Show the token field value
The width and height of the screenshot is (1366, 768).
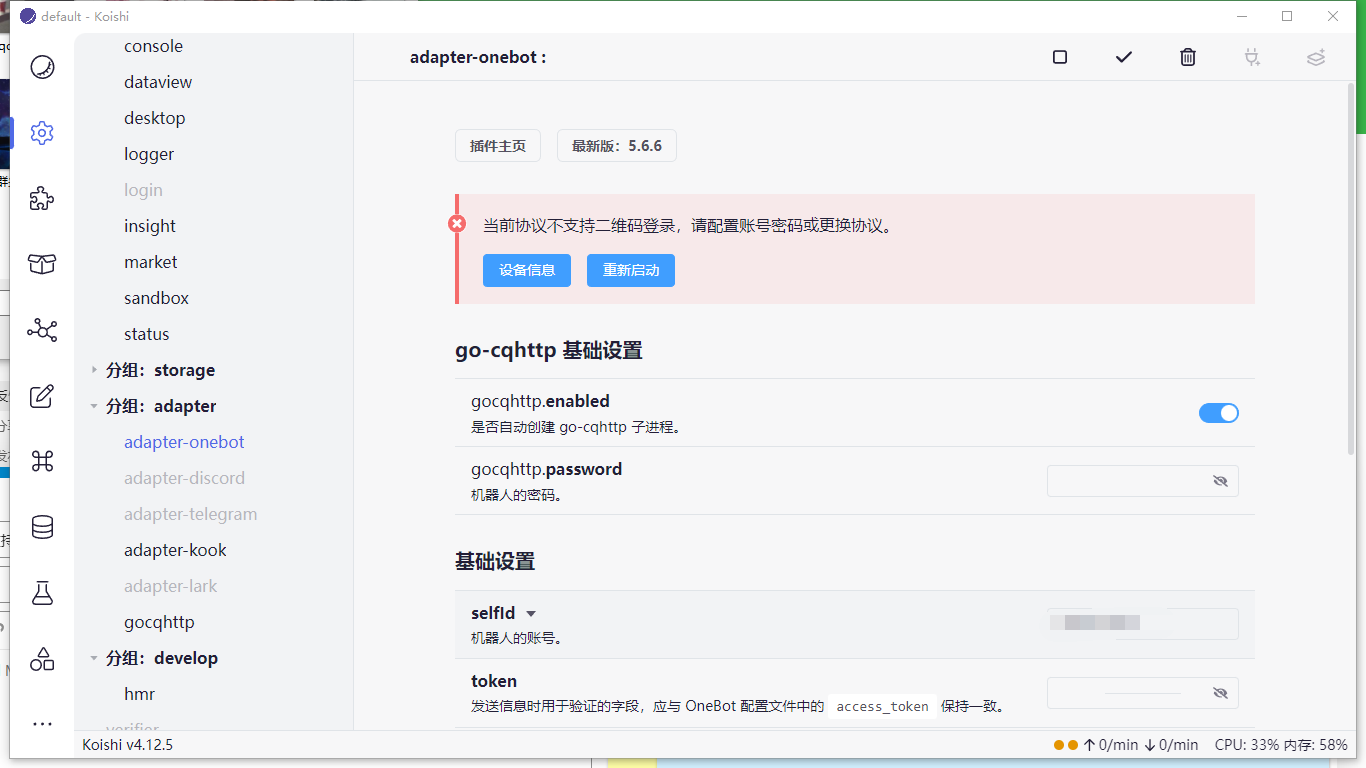point(1220,693)
